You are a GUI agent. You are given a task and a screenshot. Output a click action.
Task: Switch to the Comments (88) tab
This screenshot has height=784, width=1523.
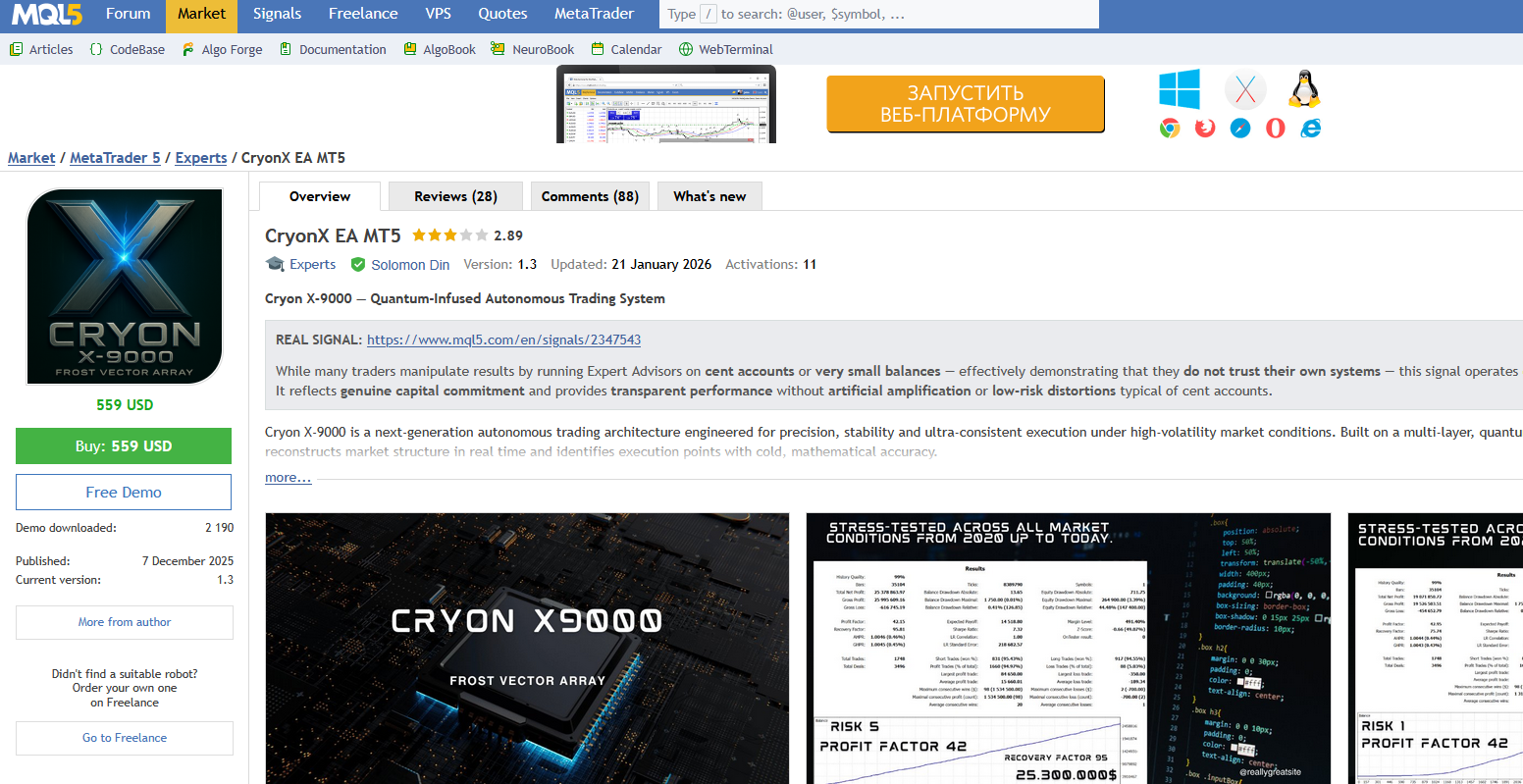(x=590, y=196)
